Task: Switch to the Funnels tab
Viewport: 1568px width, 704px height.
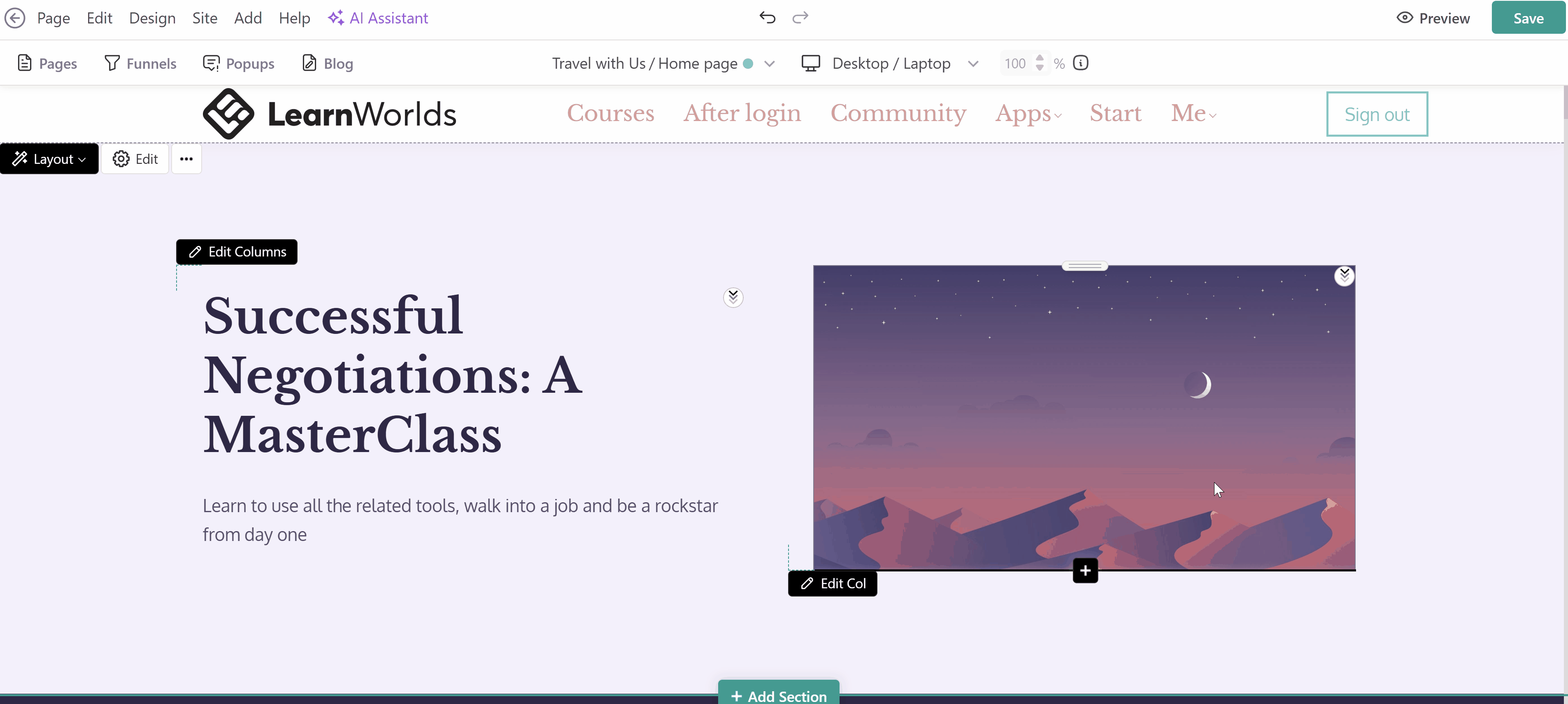Action: tap(141, 63)
